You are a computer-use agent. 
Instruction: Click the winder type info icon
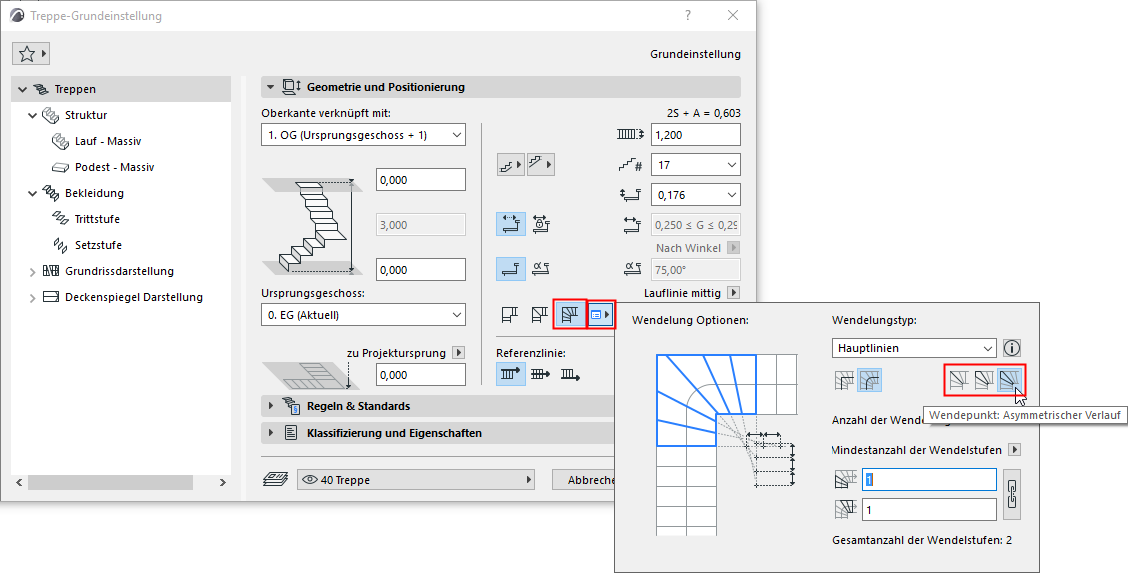tap(1011, 348)
